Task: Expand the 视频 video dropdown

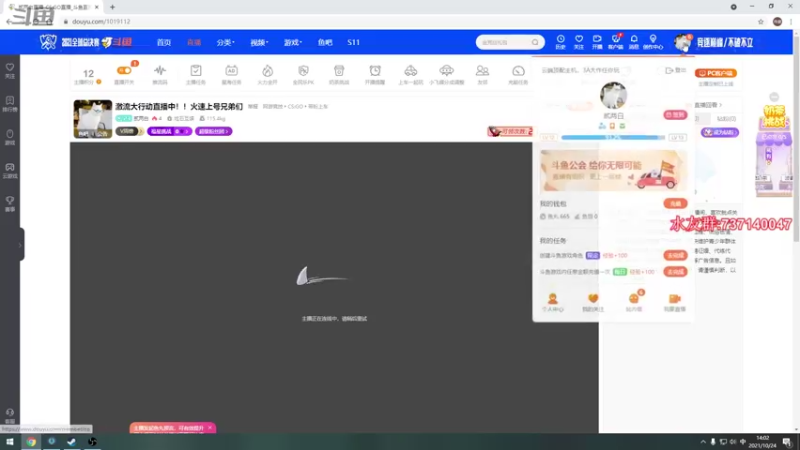Action: 259,42
